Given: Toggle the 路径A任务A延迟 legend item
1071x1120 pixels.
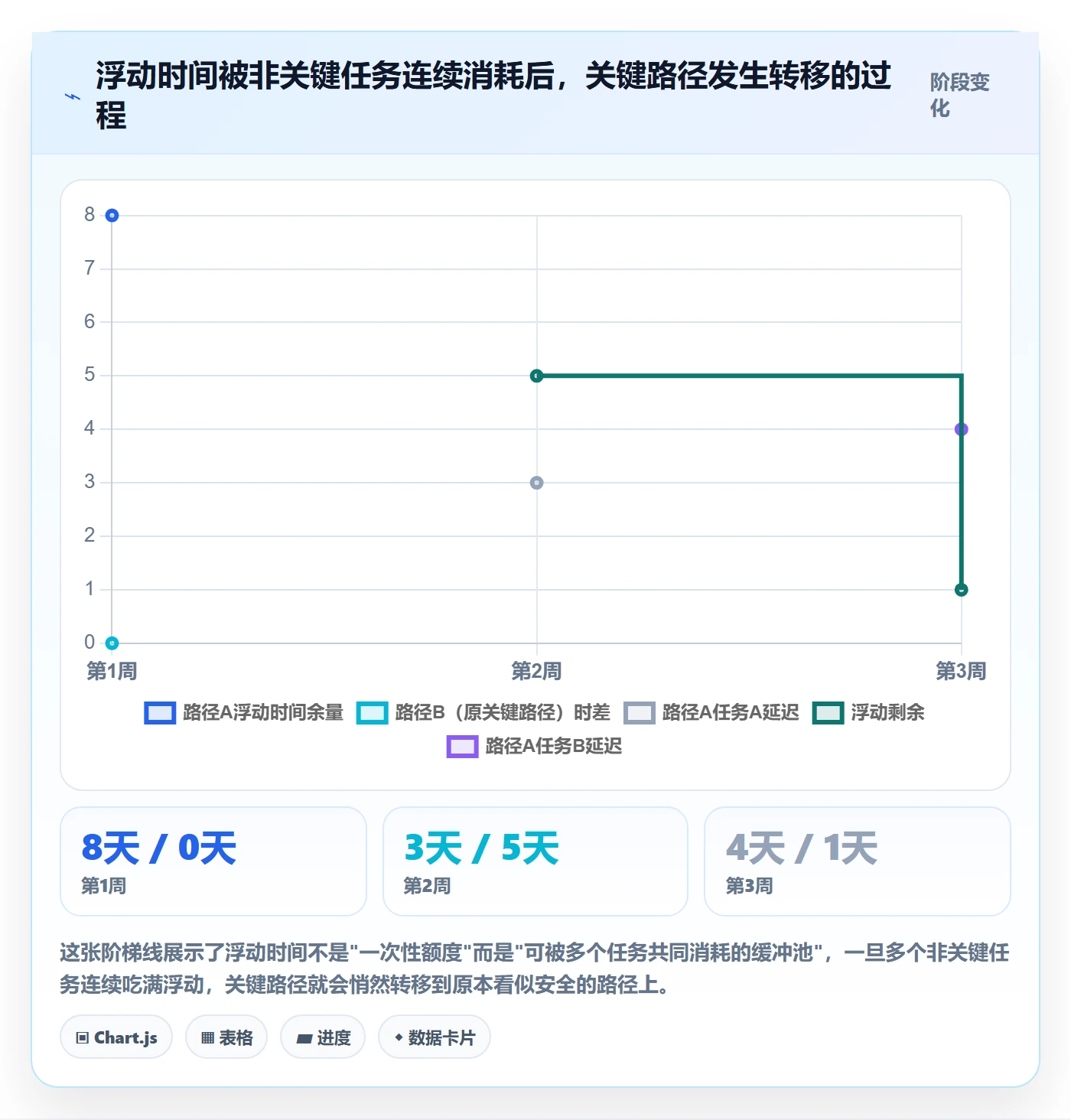Looking at the screenshot, I should point(711,712).
